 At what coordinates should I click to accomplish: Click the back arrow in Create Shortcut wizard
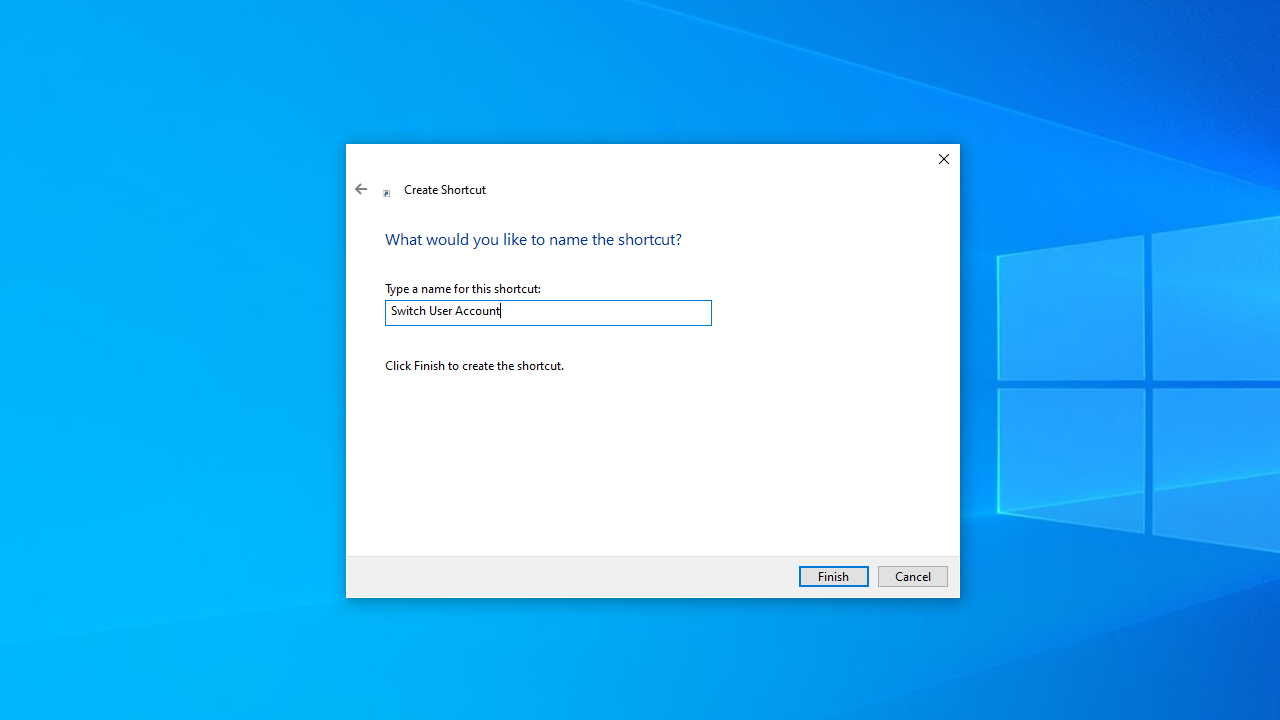coord(361,189)
